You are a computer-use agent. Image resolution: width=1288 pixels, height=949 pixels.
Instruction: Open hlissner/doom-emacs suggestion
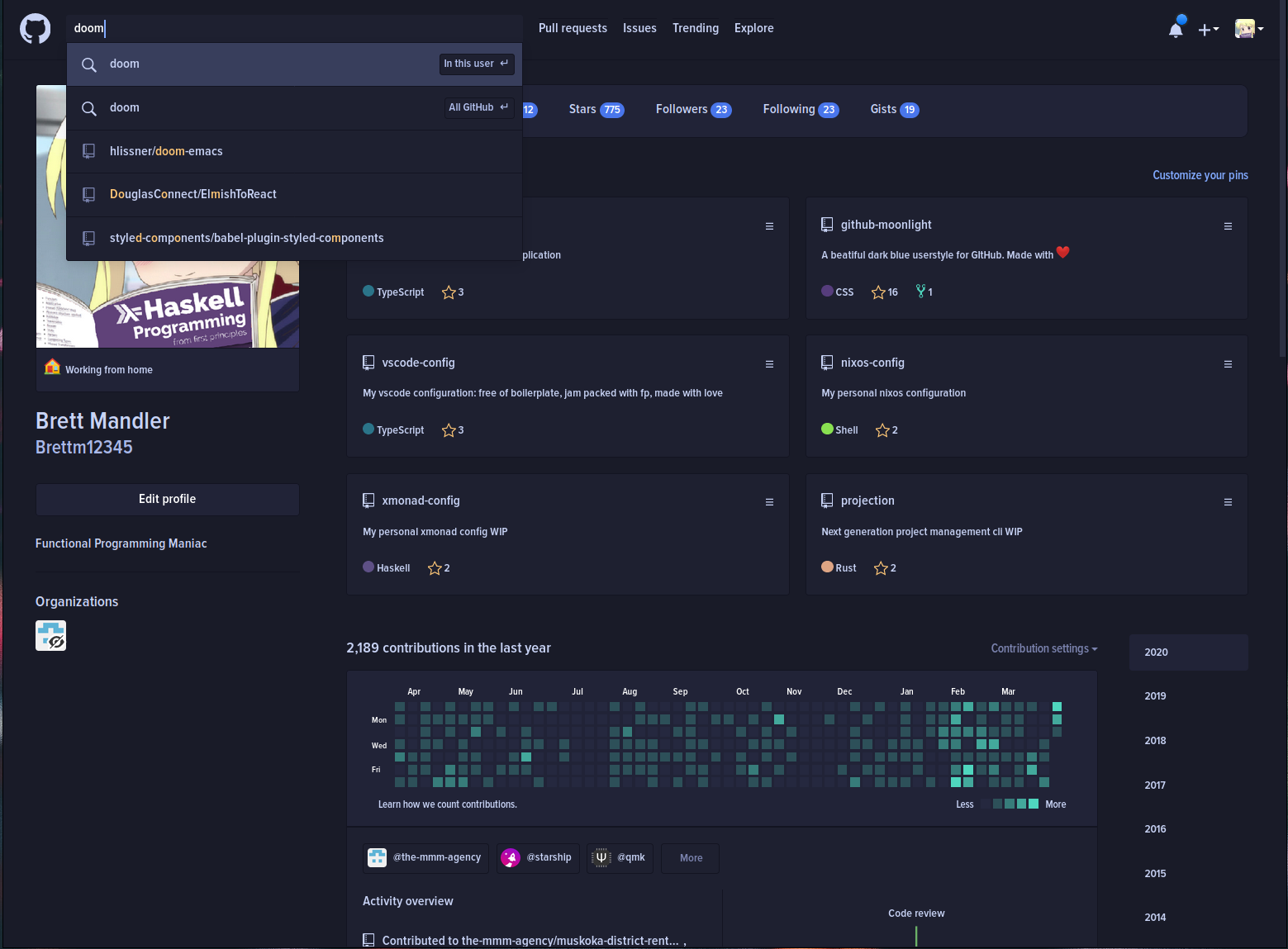pyautogui.click(x=295, y=151)
